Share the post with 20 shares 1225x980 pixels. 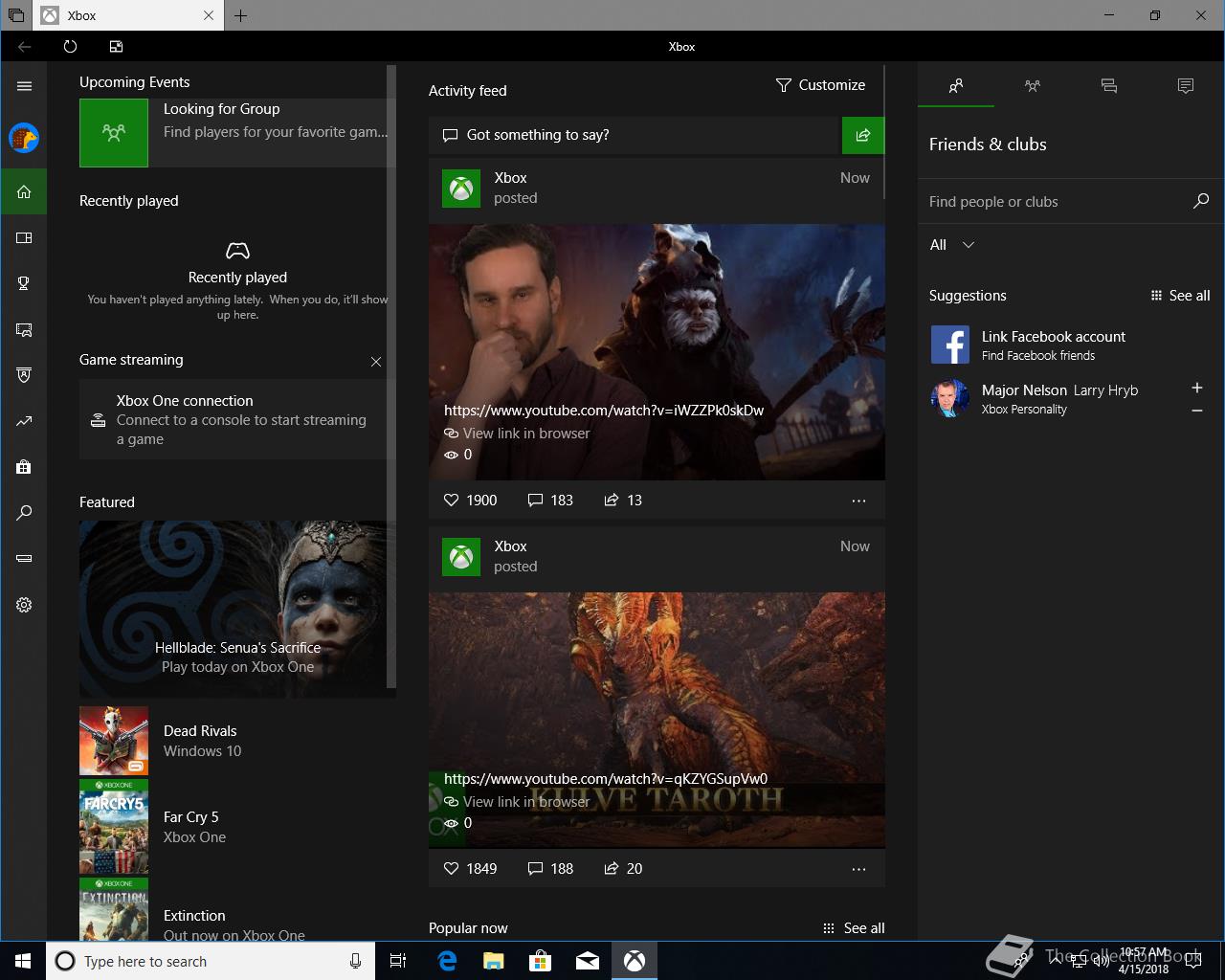click(x=623, y=868)
